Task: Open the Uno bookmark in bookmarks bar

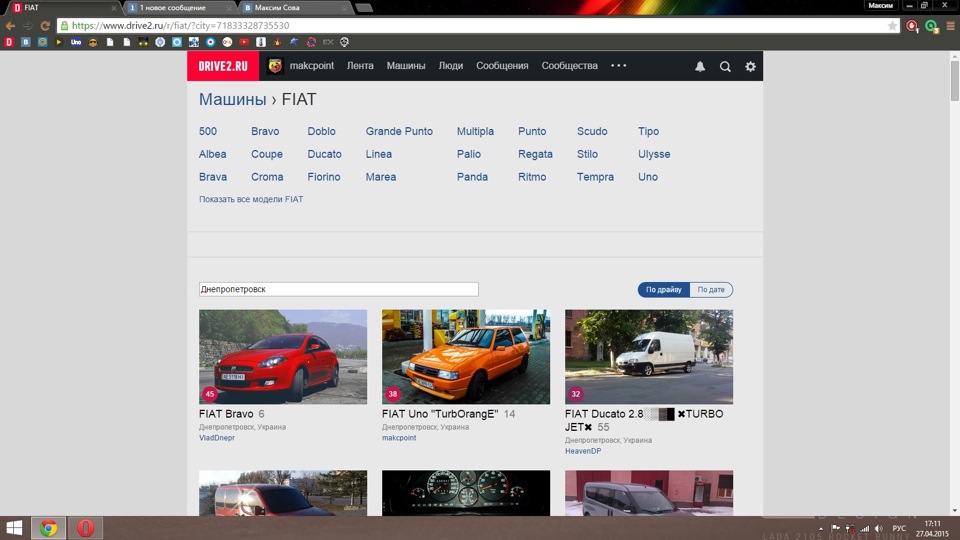Action: [76, 42]
